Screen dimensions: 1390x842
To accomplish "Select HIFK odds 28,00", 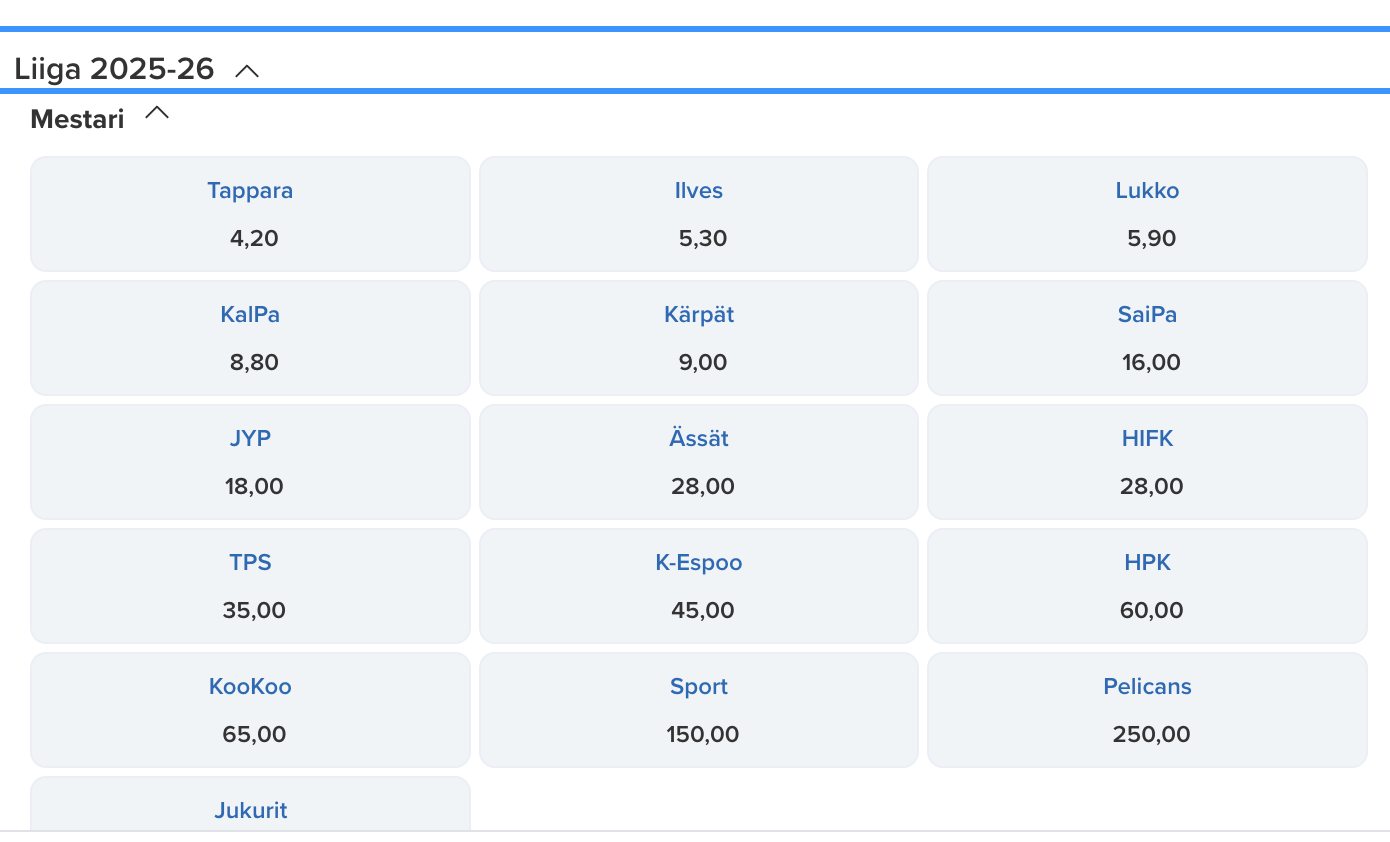I will tap(1147, 462).
